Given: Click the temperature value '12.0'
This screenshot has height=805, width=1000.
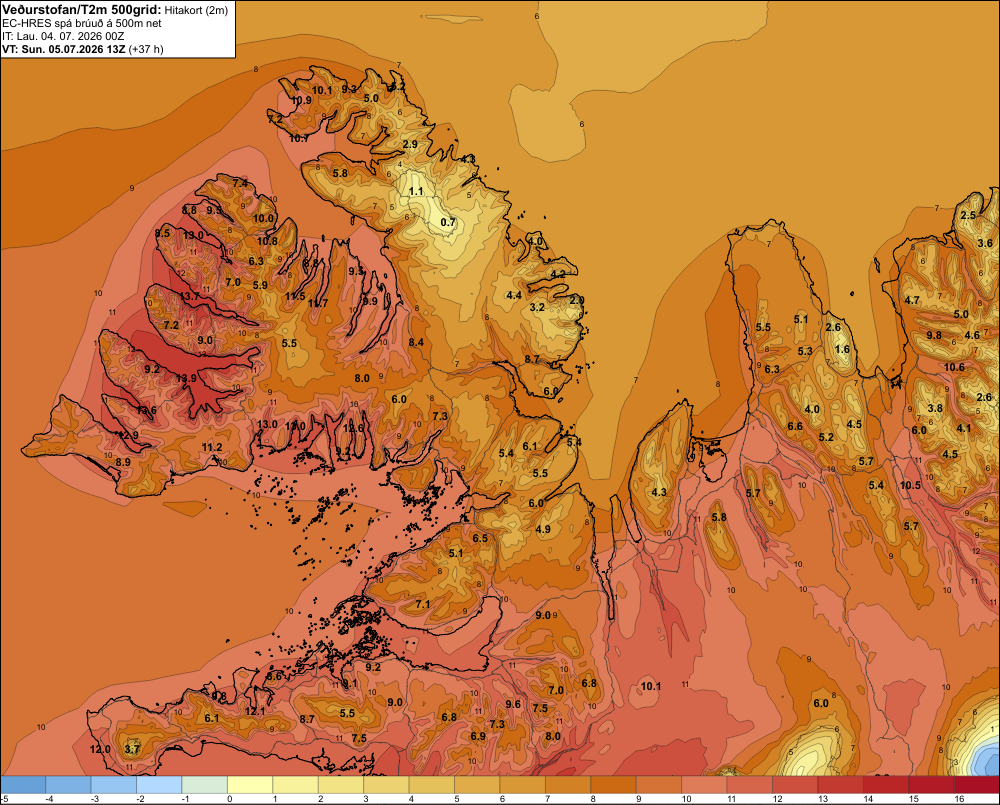Looking at the screenshot, I should (x=100, y=750).
